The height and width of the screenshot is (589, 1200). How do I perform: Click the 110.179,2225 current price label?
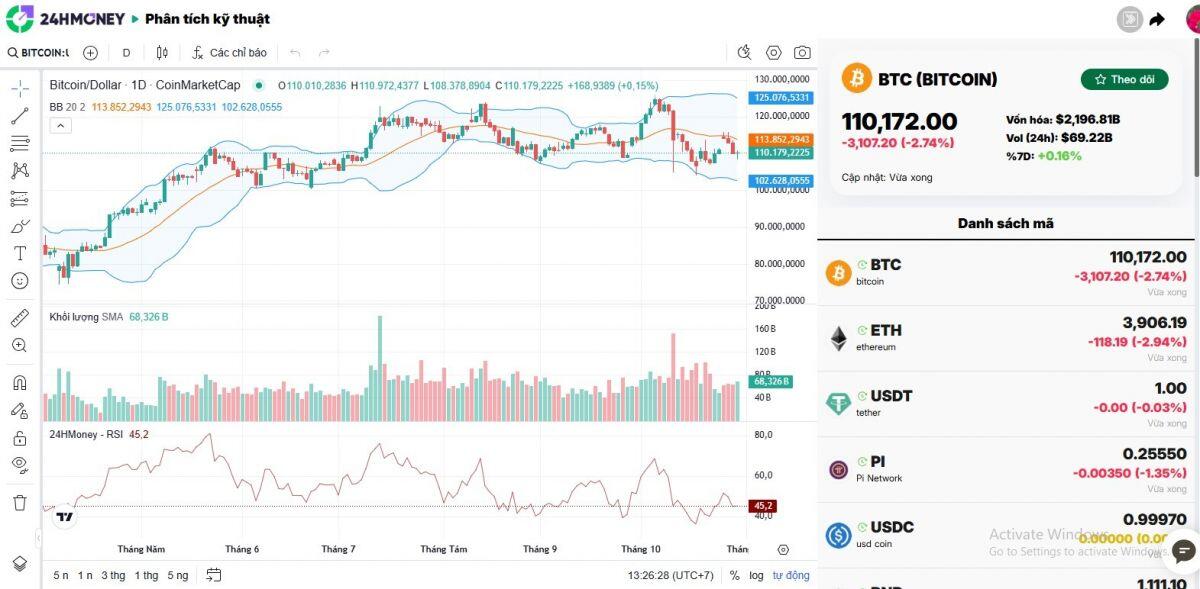782,152
